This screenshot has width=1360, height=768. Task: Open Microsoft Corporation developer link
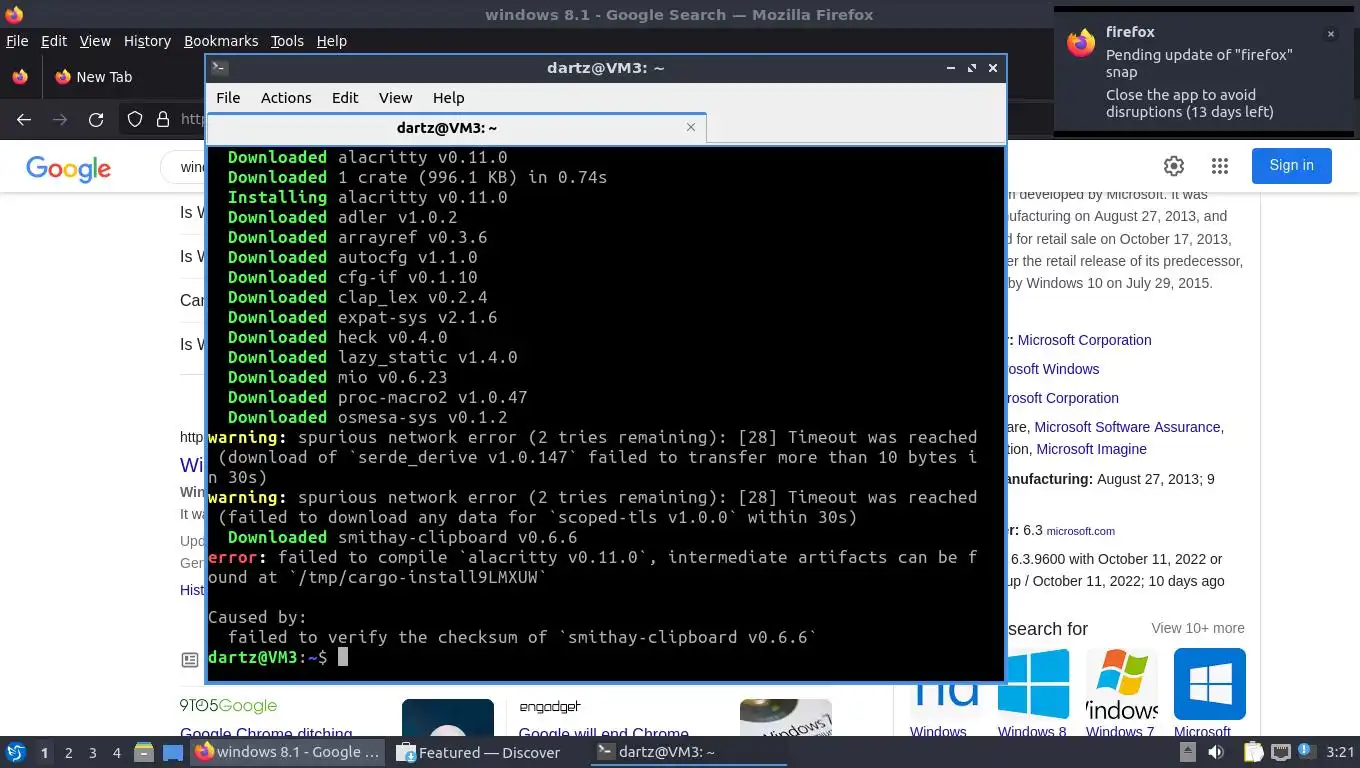1084,340
